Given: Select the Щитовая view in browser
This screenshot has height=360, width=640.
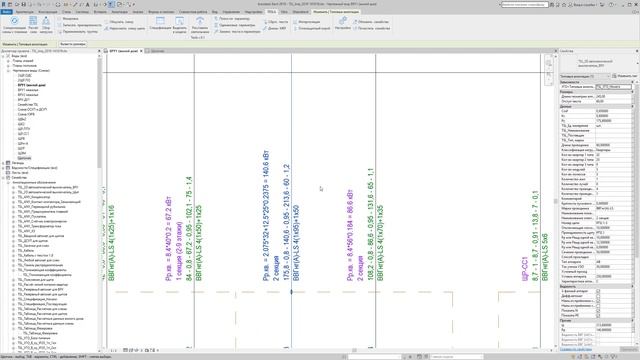Looking at the screenshot, I should (x=24, y=158).
